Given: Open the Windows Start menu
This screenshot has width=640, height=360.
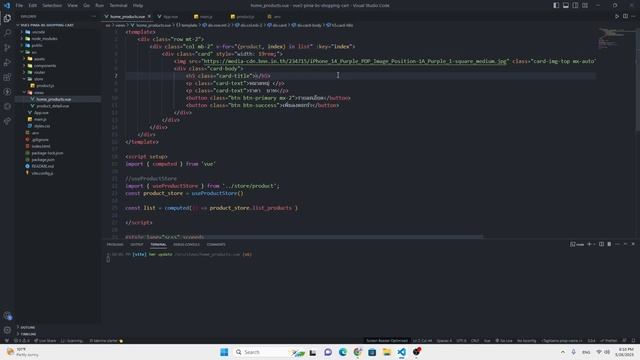Looking at the screenshot, I should point(224,352).
